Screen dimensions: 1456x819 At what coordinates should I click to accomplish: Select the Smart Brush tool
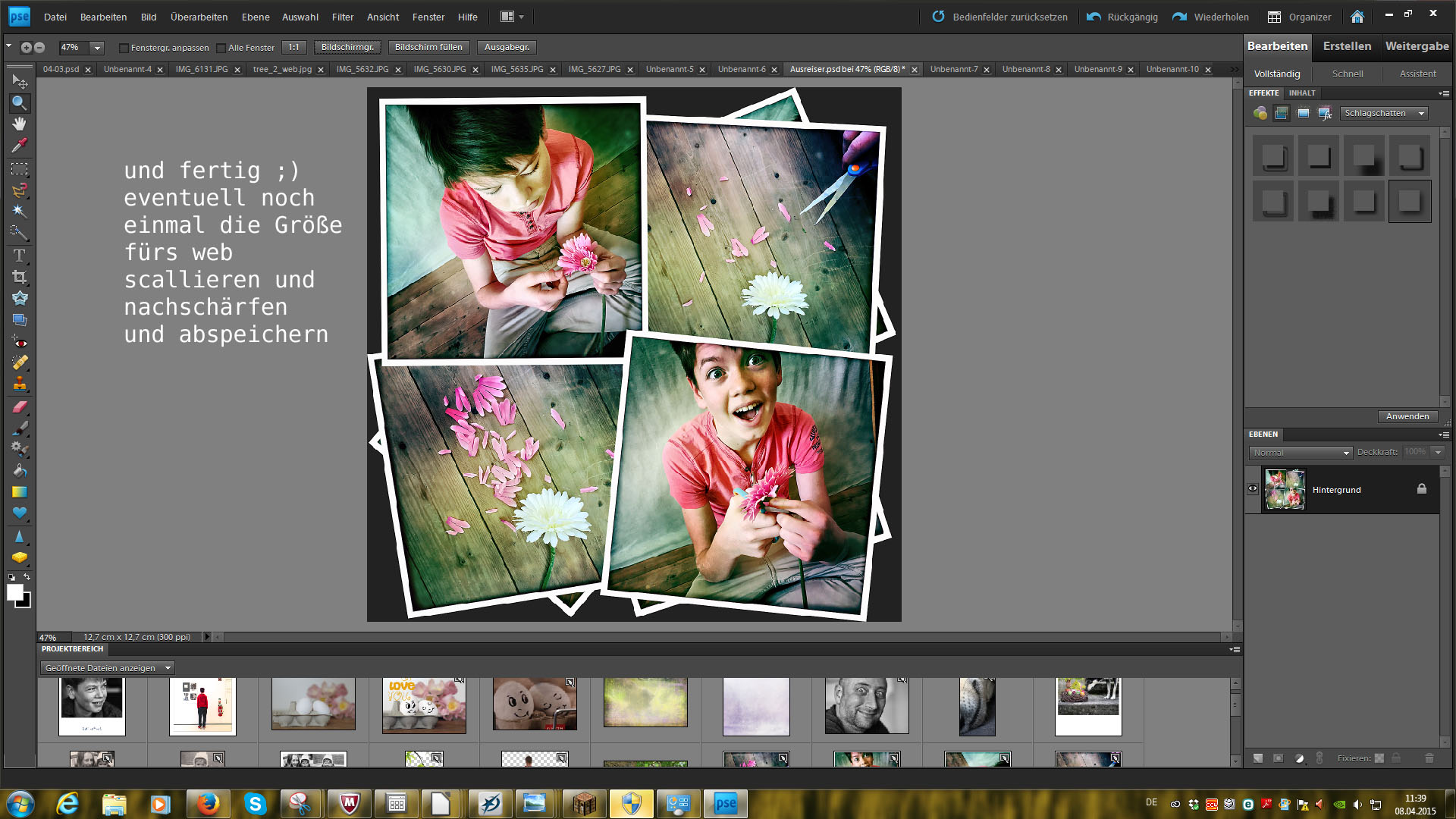point(20,449)
